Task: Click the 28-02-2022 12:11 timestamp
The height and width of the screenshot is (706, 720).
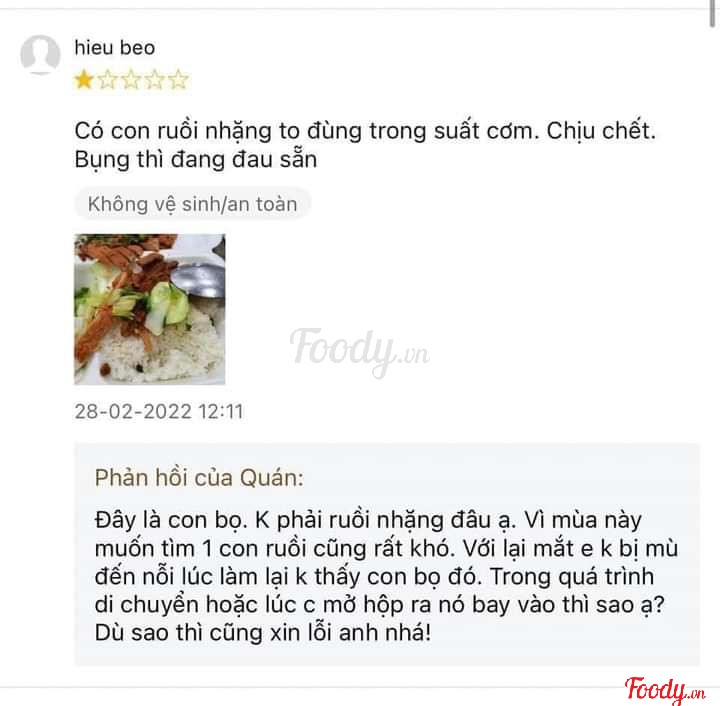Action: click(159, 411)
